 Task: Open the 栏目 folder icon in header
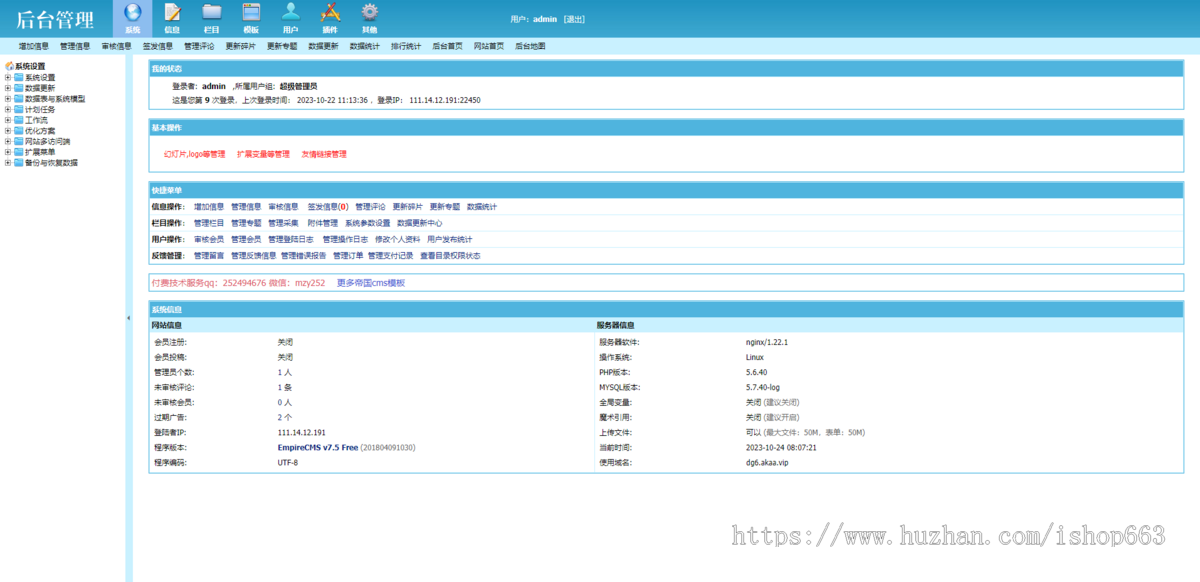coord(211,12)
